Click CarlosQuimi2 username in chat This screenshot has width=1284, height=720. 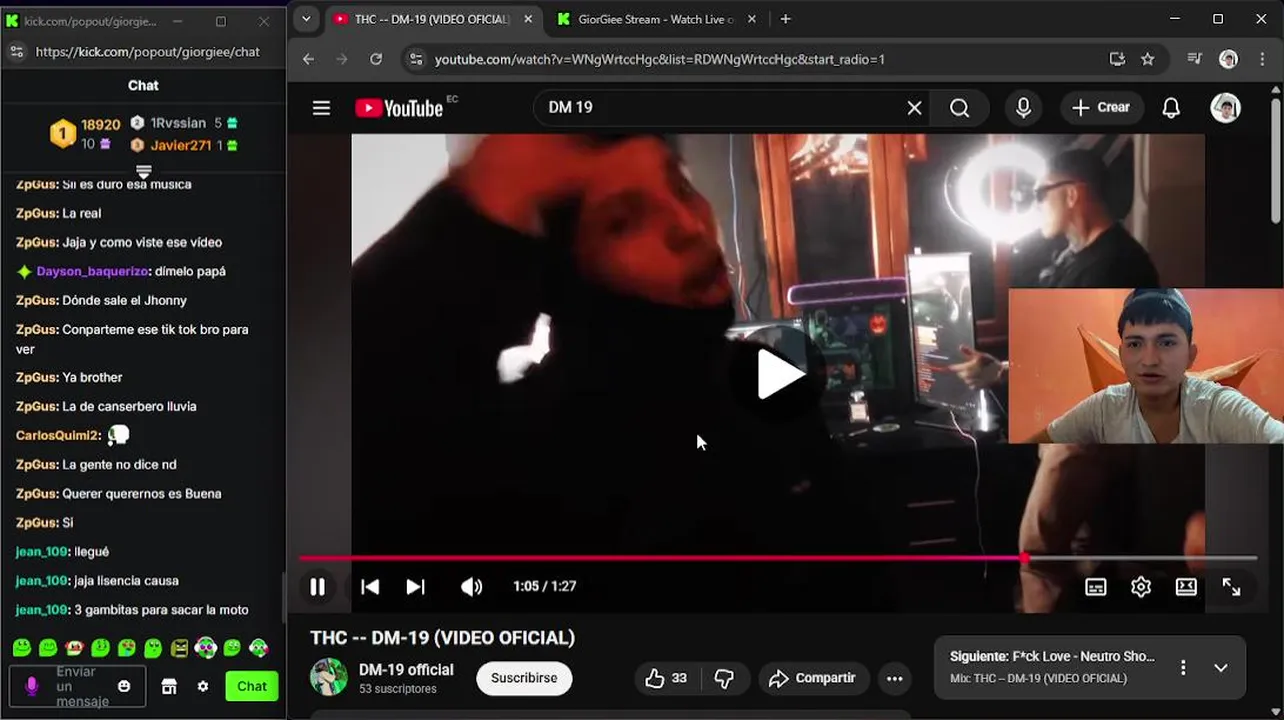pyautogui.click(x=58, y=435)
